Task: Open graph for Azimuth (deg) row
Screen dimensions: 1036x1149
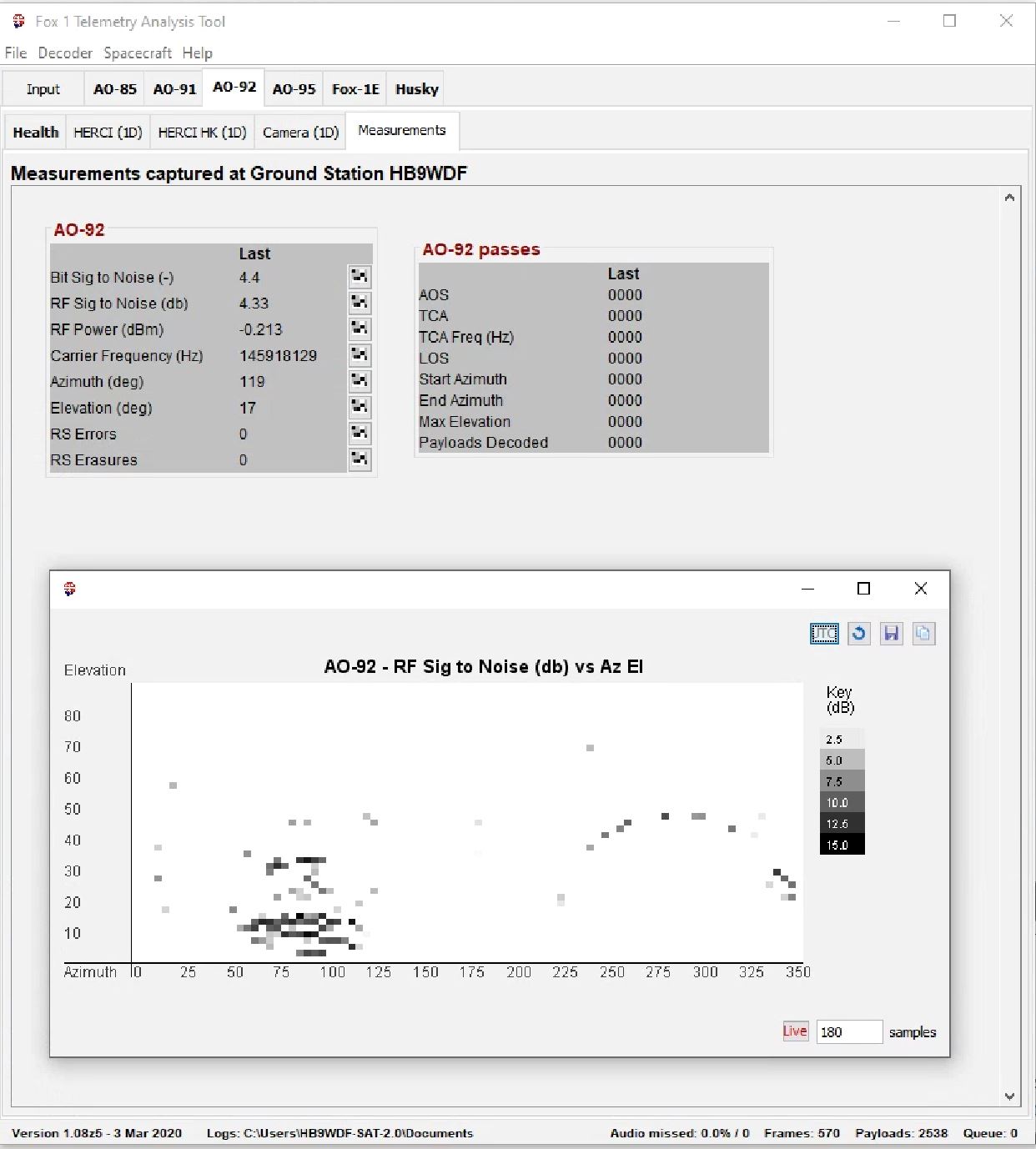Action: 360,381
